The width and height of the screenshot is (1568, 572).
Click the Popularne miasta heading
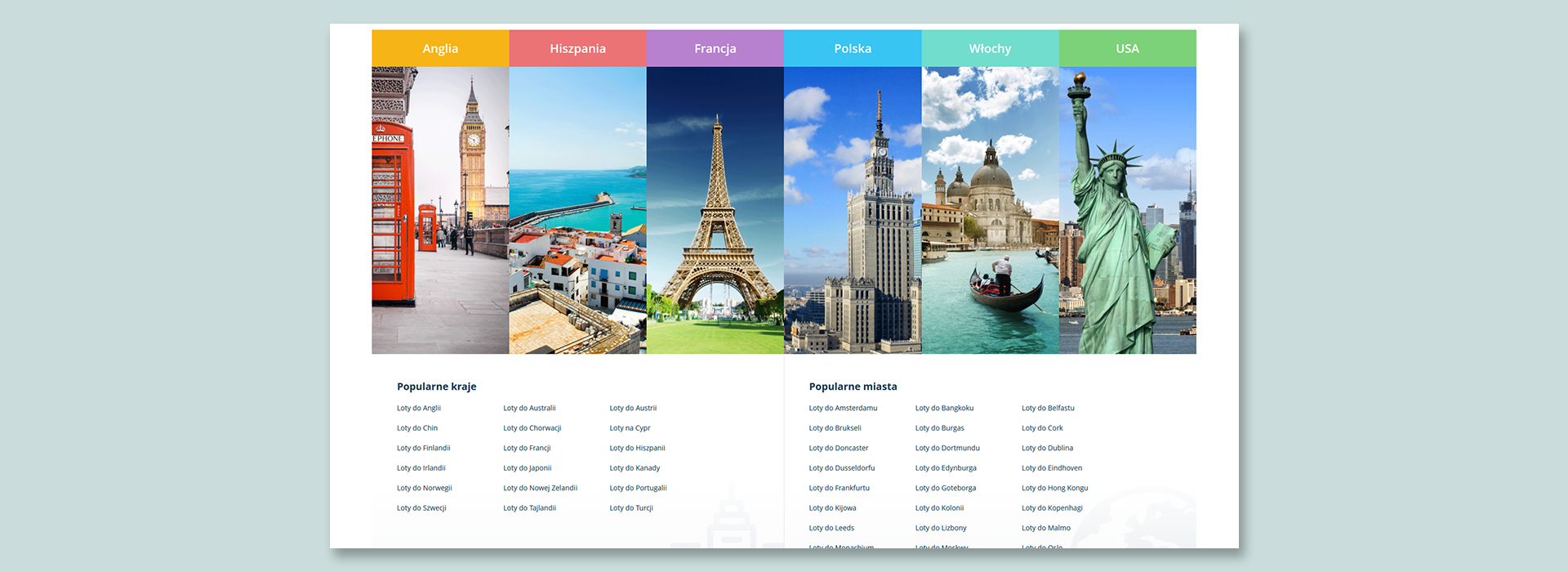coord(853,387)
